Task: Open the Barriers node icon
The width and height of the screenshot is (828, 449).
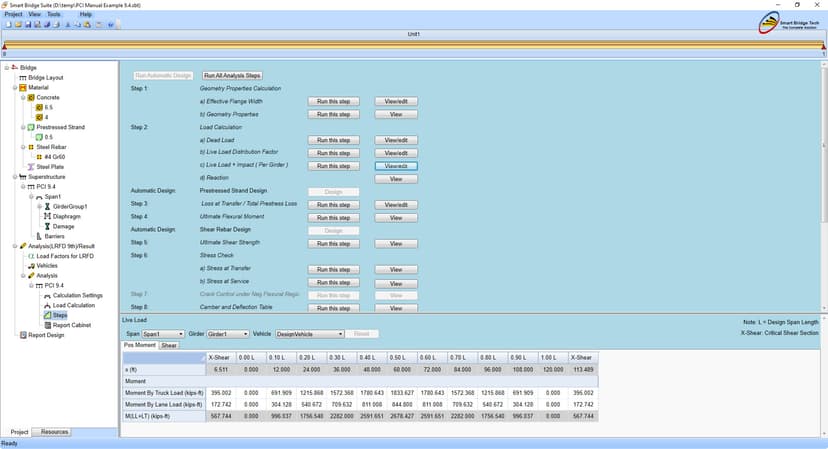Action: click(39, 236)
